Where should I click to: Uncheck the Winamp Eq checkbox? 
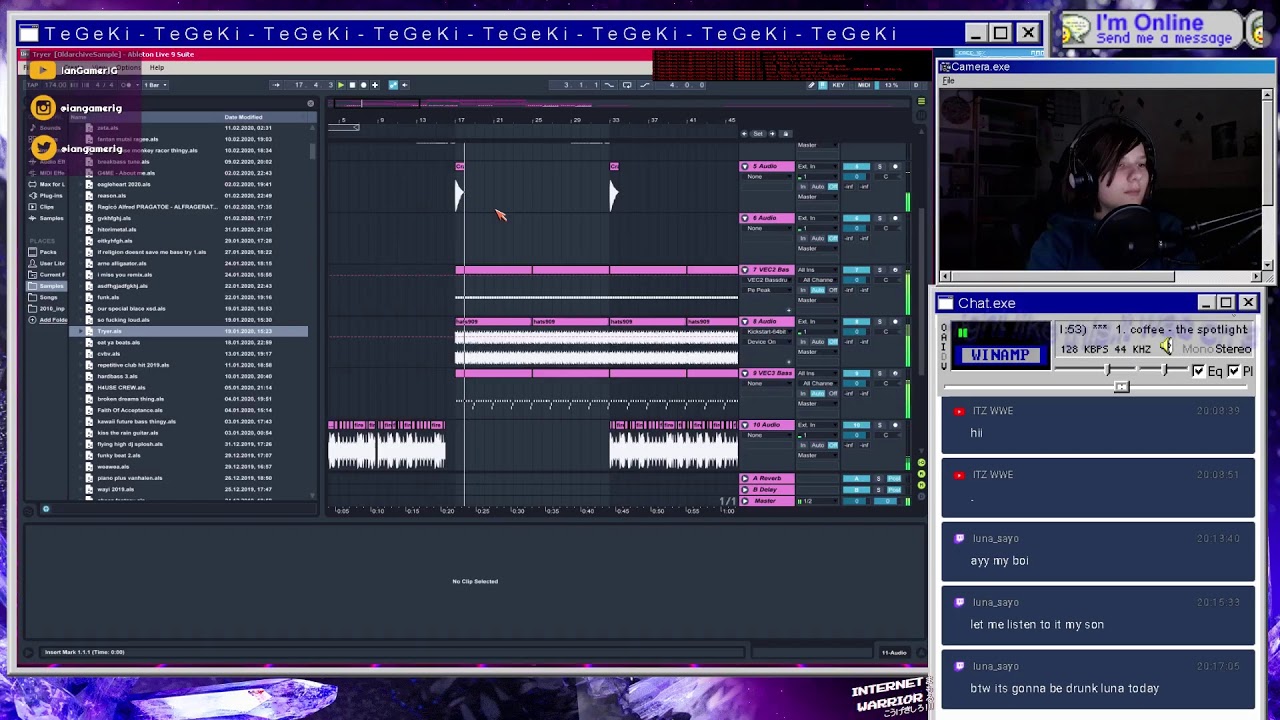[x=1198, y=372]
